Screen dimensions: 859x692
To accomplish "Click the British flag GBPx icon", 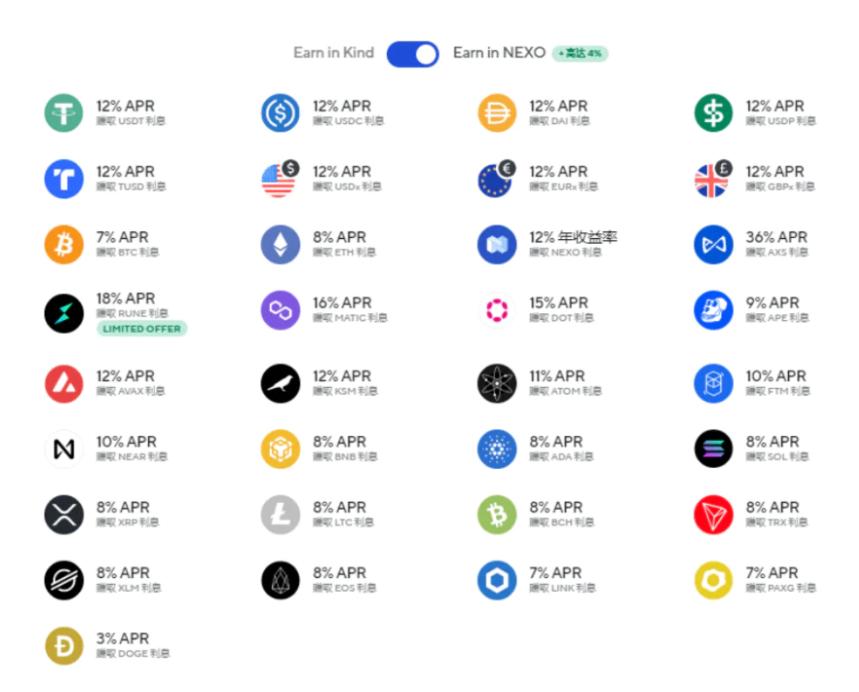I will click(713, 180).
